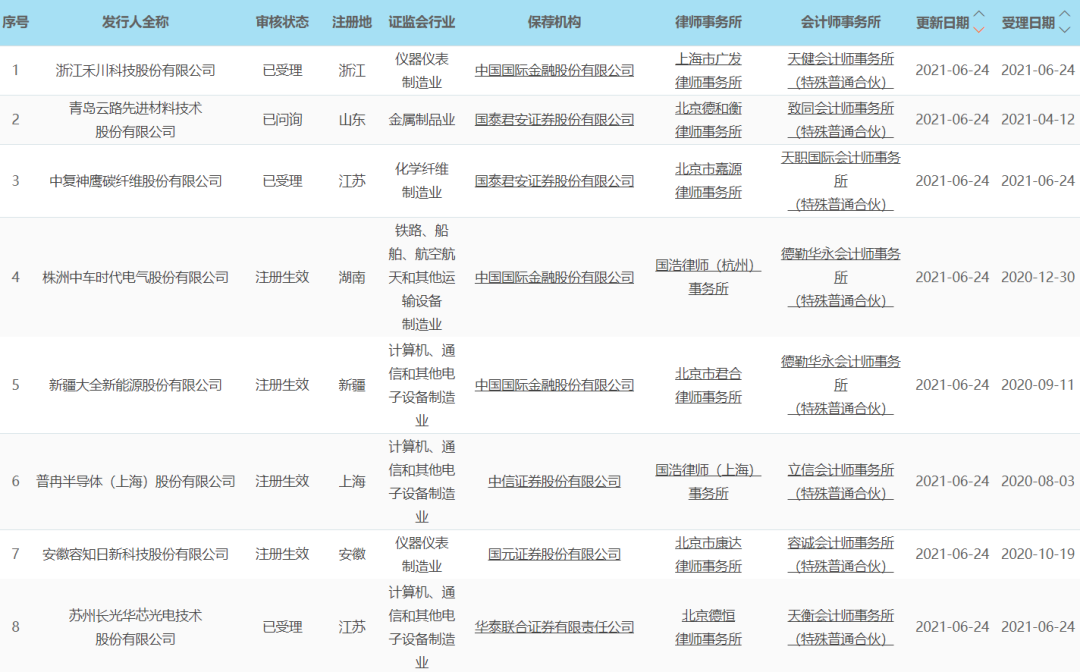This screenshot has width=1080, height=672.
Task: Sort ascending by 受理日期 up arrow
Action: tap(1065, 14)
